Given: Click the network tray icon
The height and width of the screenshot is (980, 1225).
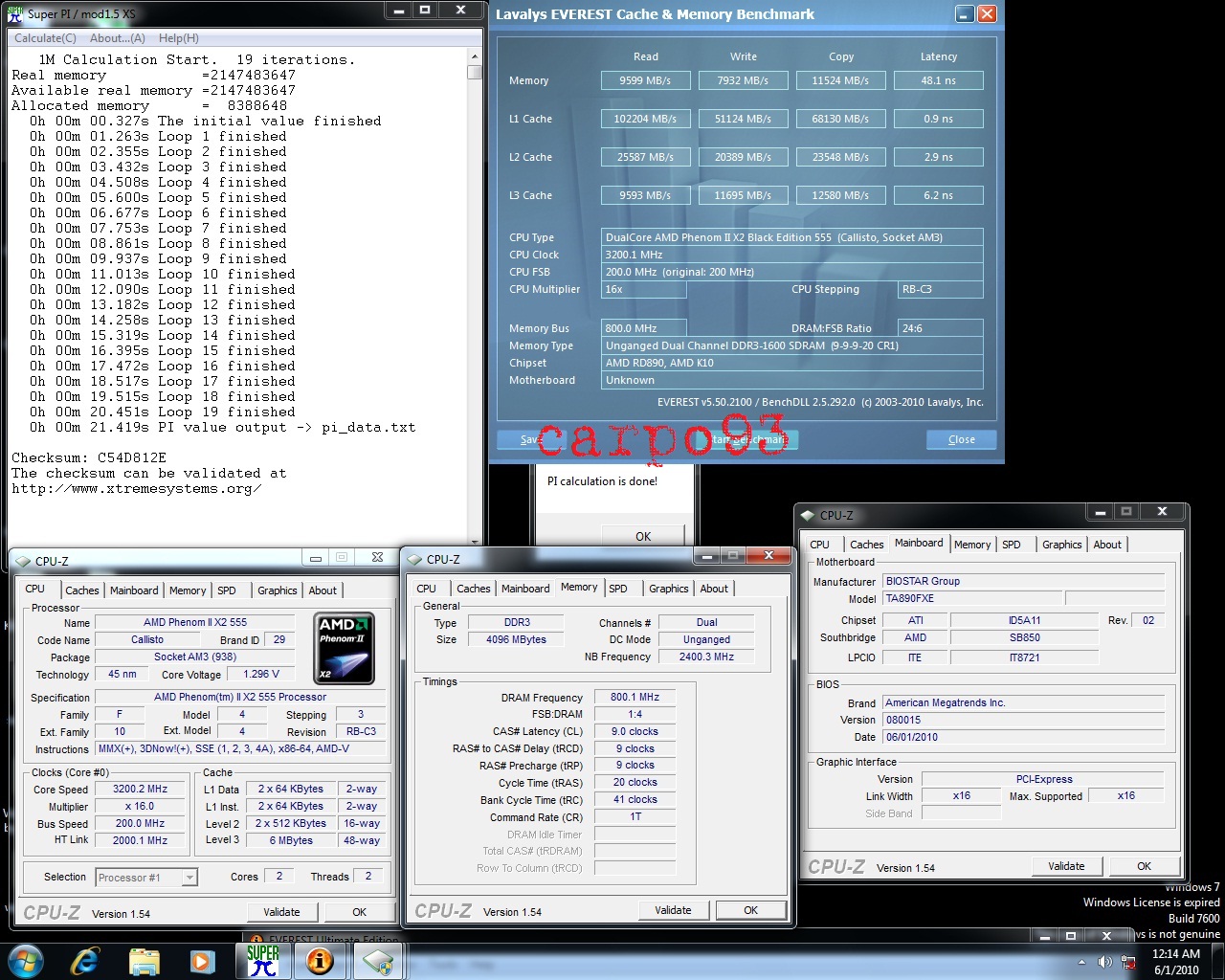Looking at the screenshot, I should 1128,962.
